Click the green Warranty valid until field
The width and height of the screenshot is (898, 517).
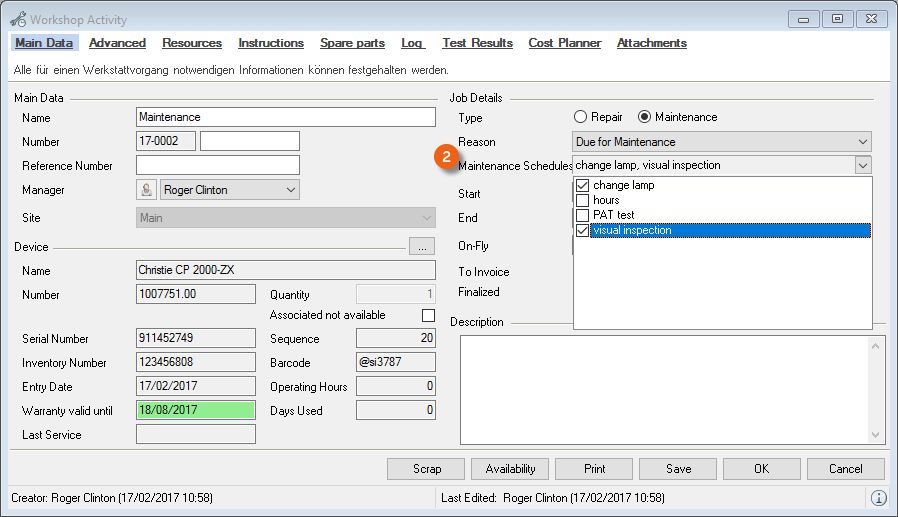195,410
